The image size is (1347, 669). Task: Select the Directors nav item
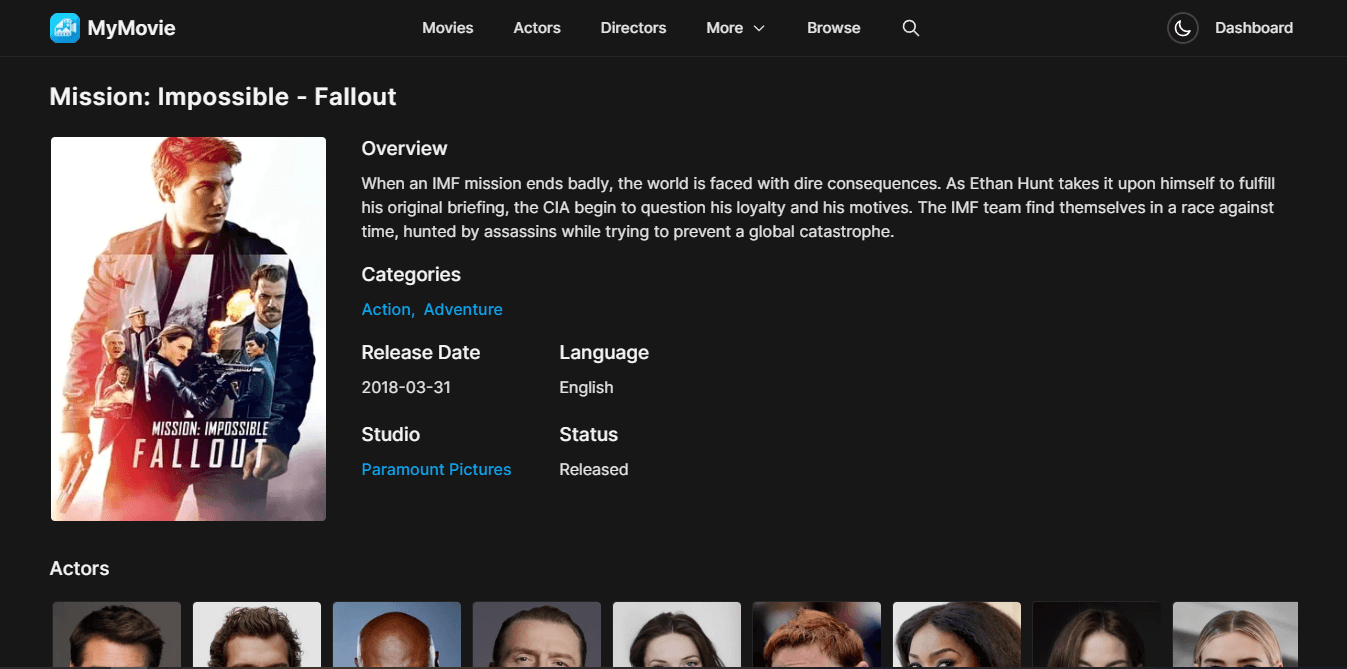pos(633,28)
